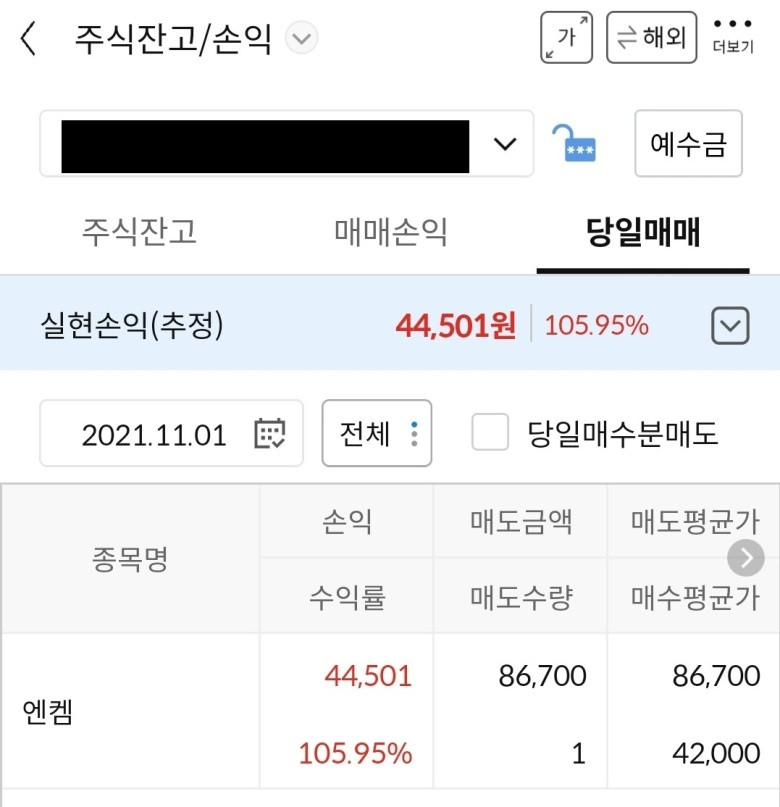
Task: Tap the 예수금 button
Action: pos(688,144)
